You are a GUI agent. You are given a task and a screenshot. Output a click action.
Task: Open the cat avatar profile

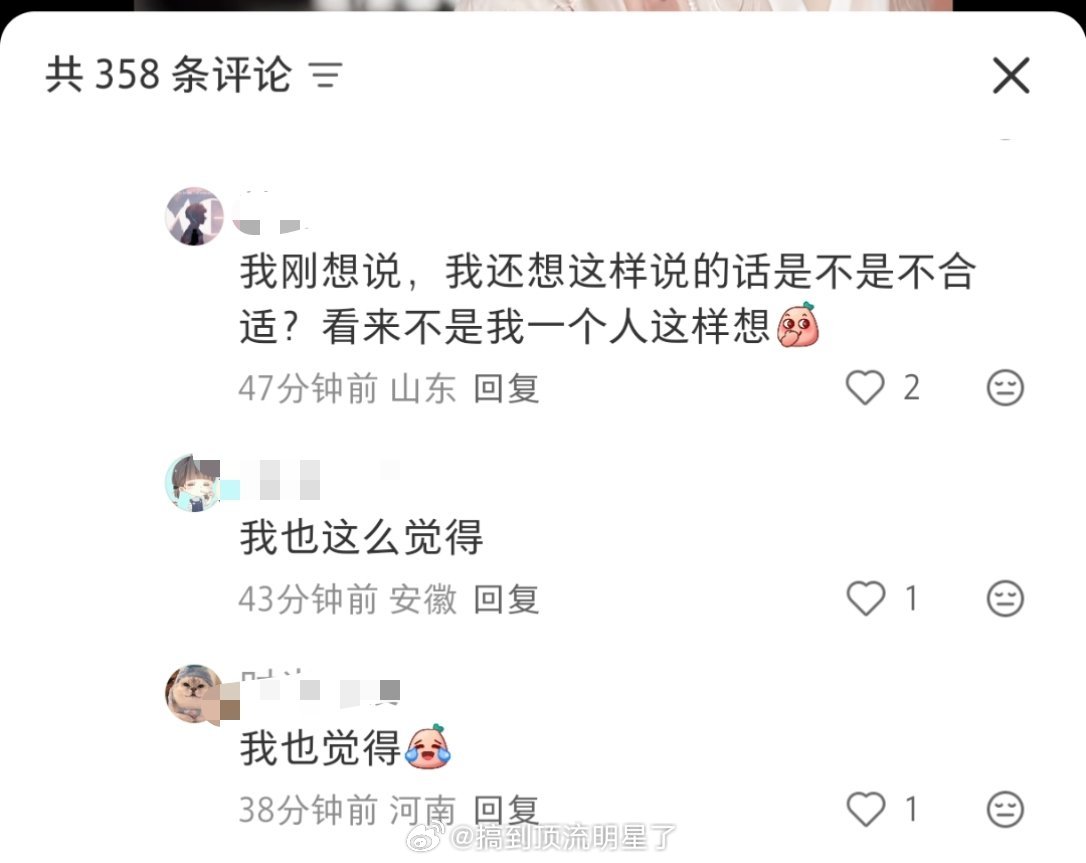[x=194, y=695]
